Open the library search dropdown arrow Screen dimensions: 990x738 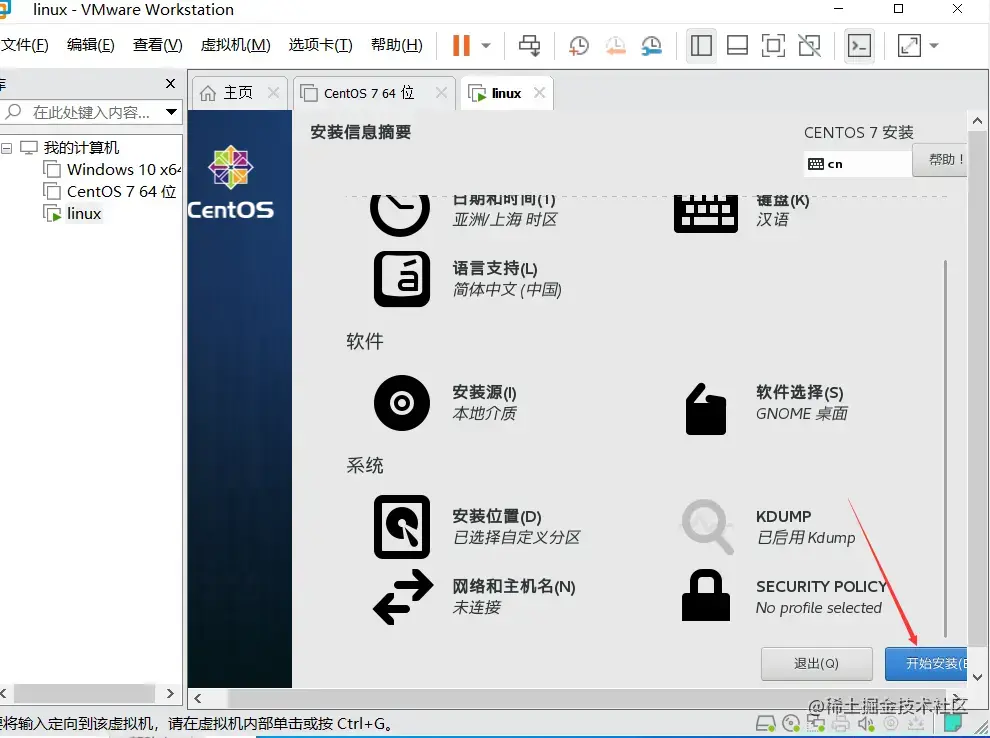pos(171,112)
